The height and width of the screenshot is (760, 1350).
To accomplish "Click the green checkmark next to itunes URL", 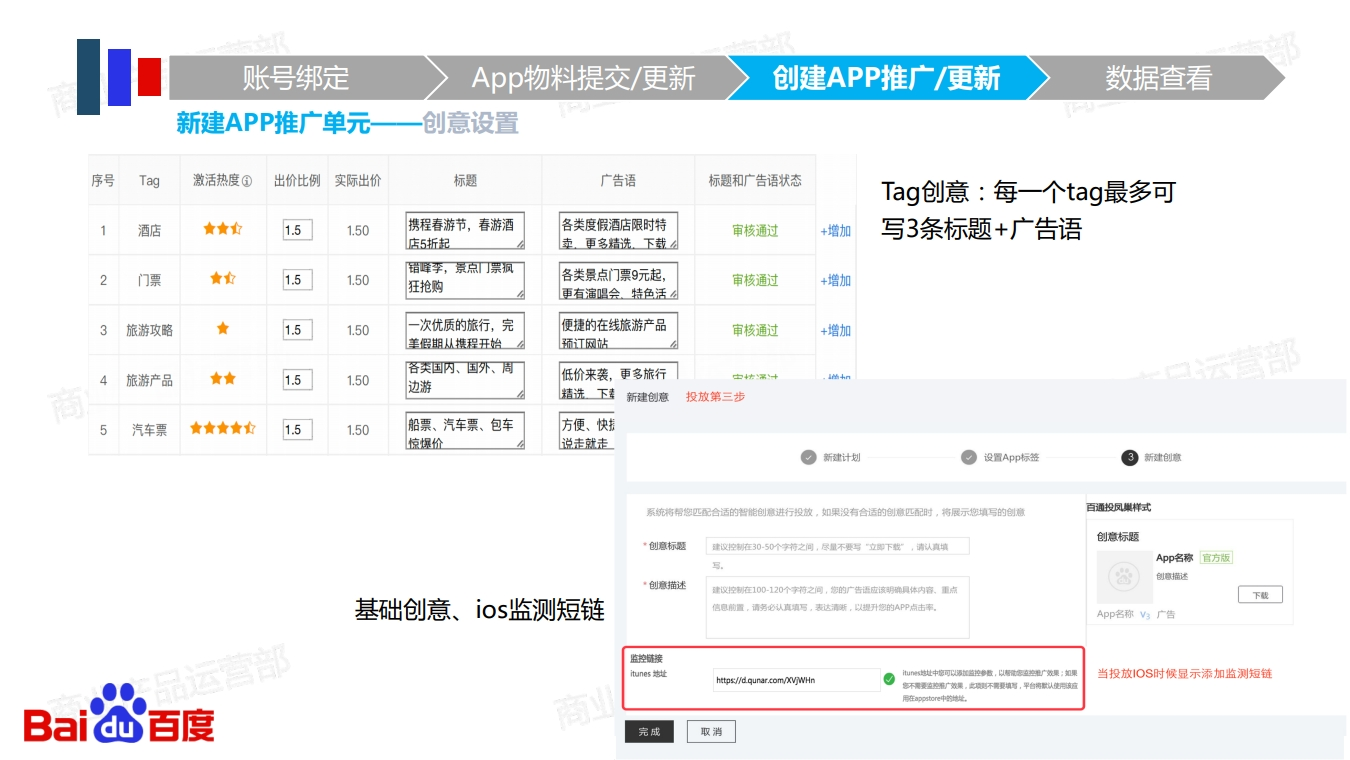I will 889,680.
